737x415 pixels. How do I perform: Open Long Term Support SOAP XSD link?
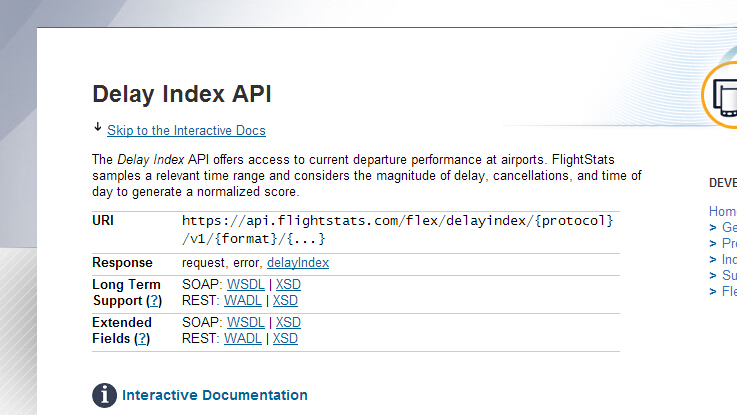point(288,284)
